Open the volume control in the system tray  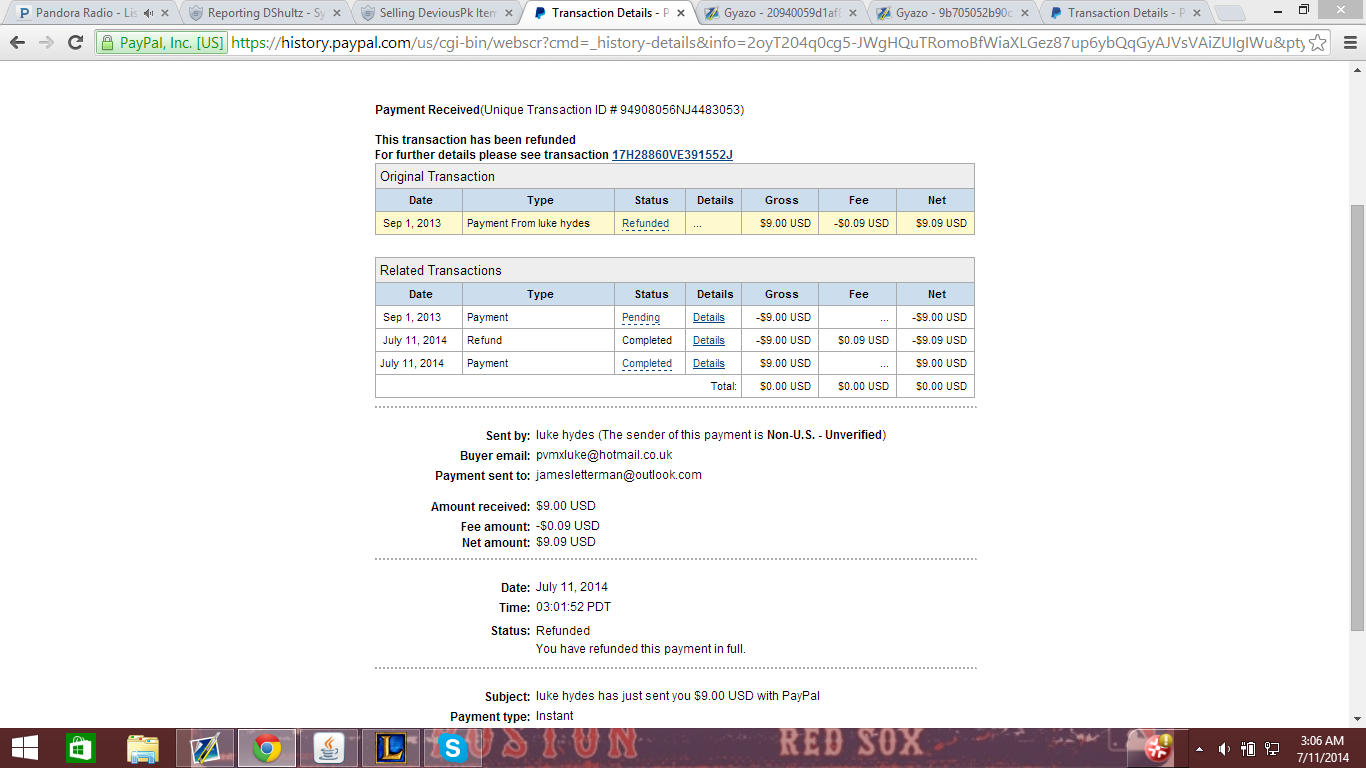point(1224,748)
